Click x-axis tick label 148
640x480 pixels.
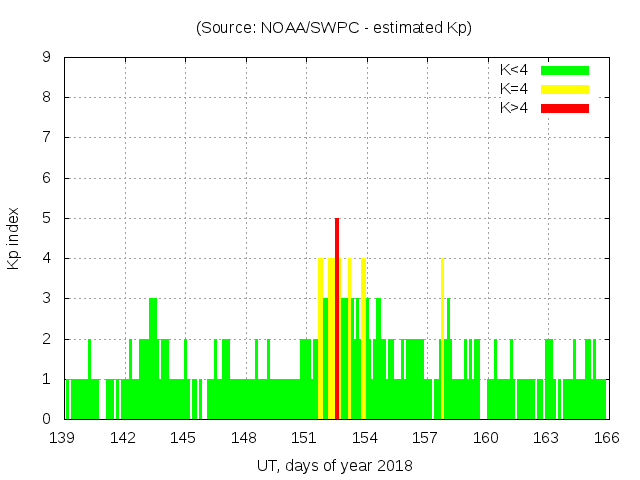point(244,438)
